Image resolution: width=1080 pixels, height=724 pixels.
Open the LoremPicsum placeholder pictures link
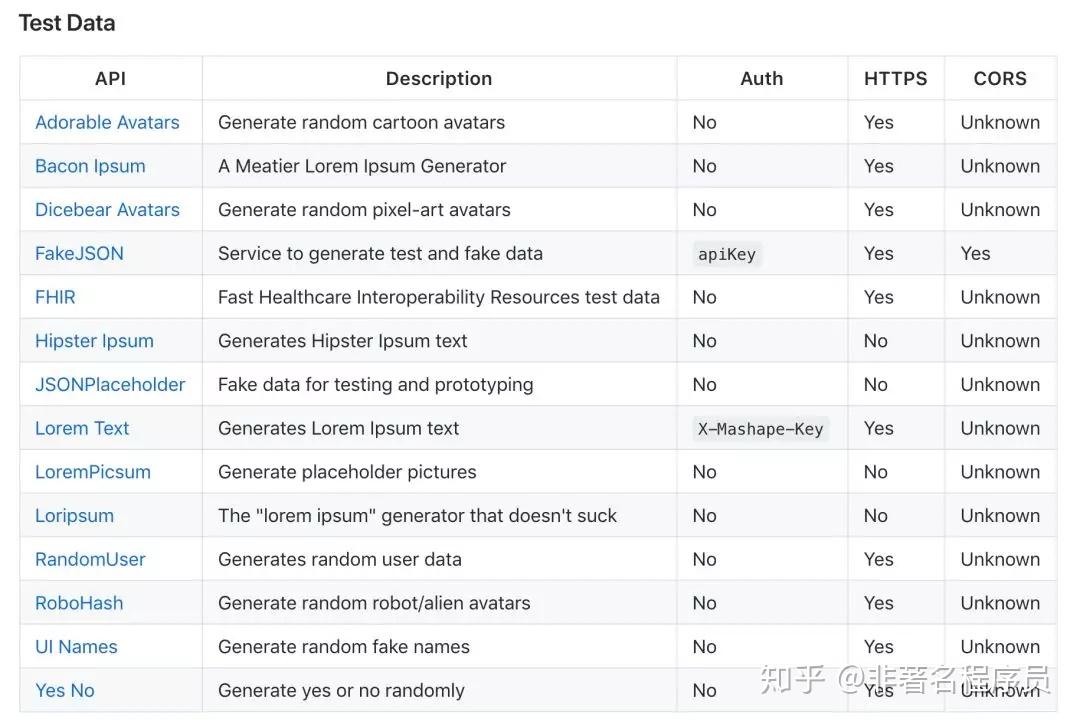(93, 472)
